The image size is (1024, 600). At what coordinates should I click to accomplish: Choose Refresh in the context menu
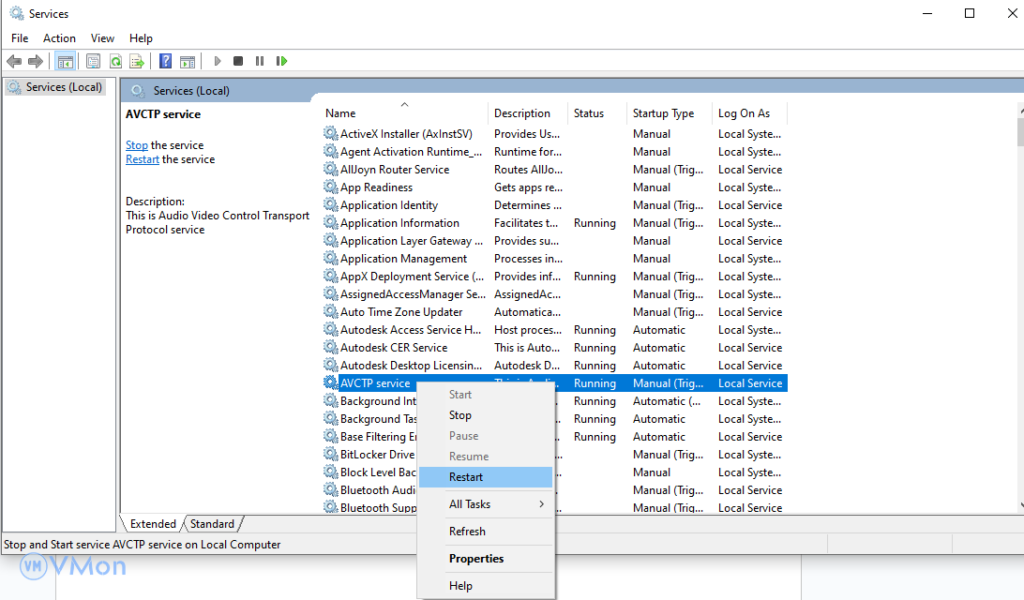(x=486, y=531)
